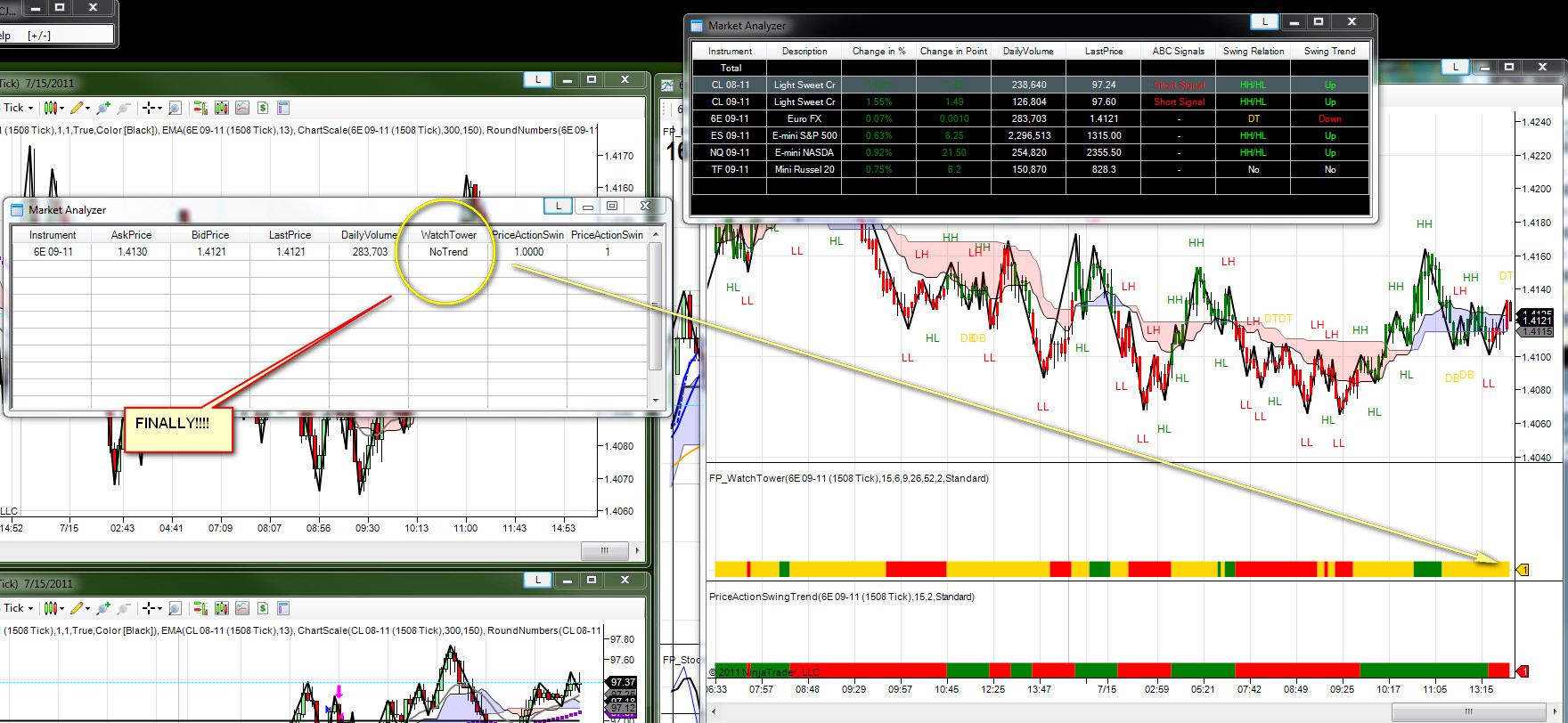Activate zoom frame magnifier on CL chart toolbar
The width and height of the screenshot is (1568, 723).
pyautogui.click(x=176, y=608)
